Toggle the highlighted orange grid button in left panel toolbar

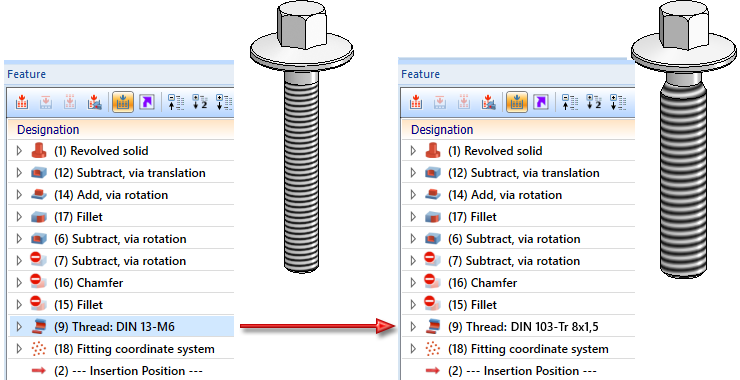[x=123, y=102]
